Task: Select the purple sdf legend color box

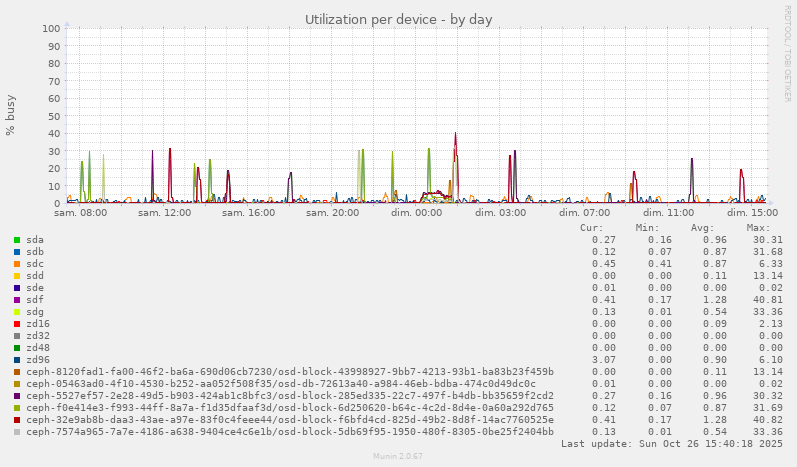Action: coord(17,300)
